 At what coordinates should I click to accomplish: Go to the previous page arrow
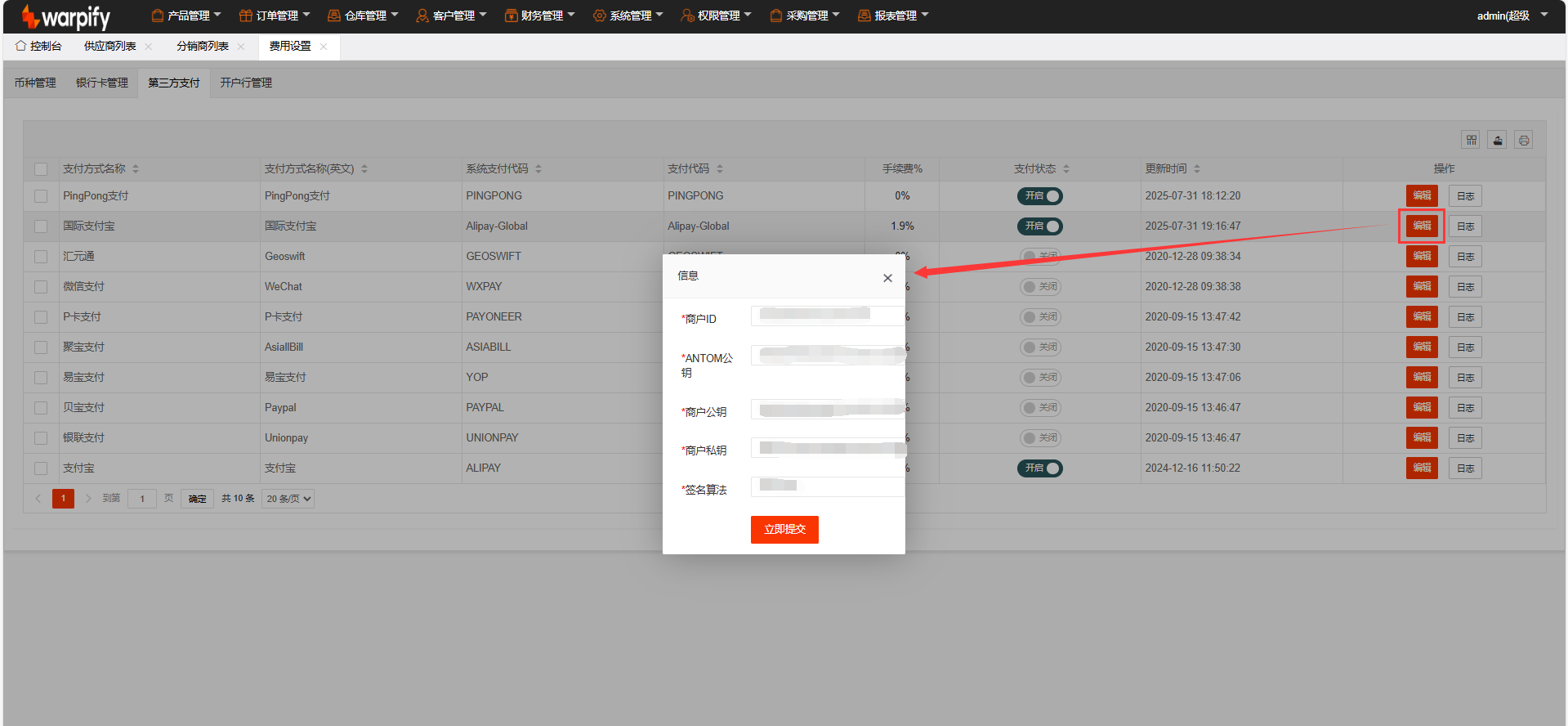38,499
